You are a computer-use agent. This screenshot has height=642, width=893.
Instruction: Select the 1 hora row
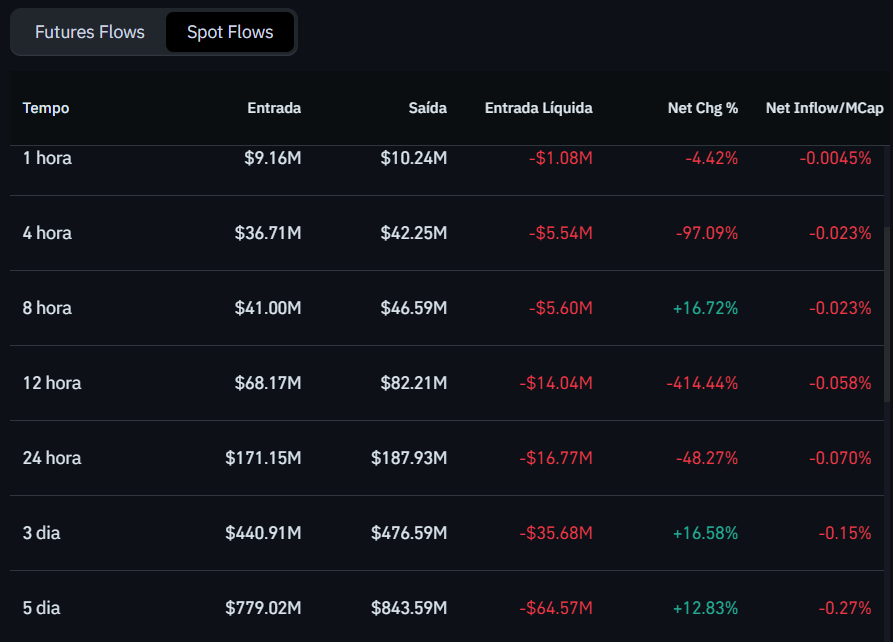[x=47, y=157]
